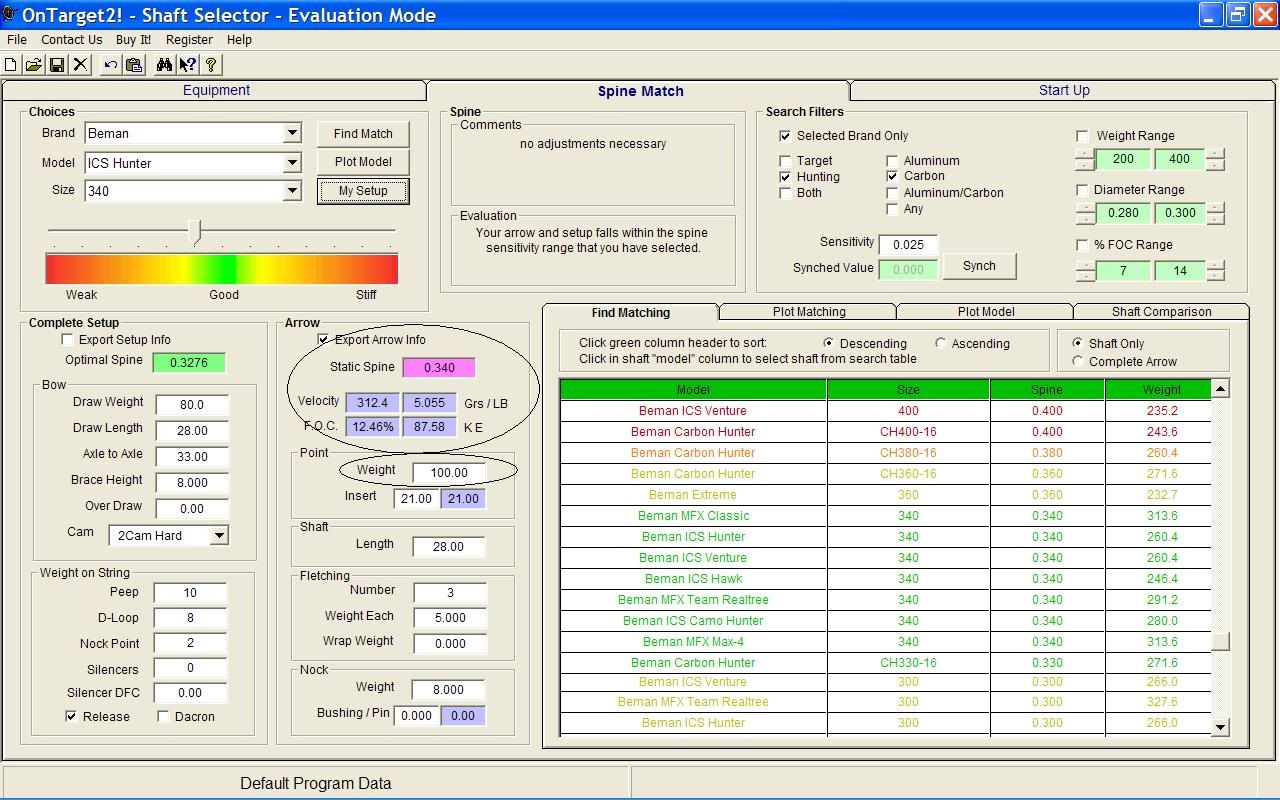Switch to the Equipment tab
This screenshot has height=800, width=1280.
216,90
